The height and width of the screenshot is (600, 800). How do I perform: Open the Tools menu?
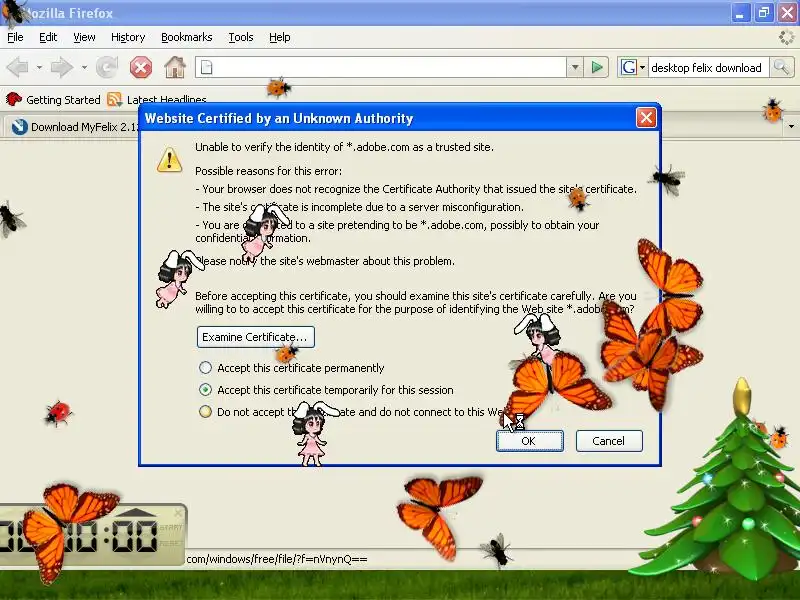tap(241, 37)
